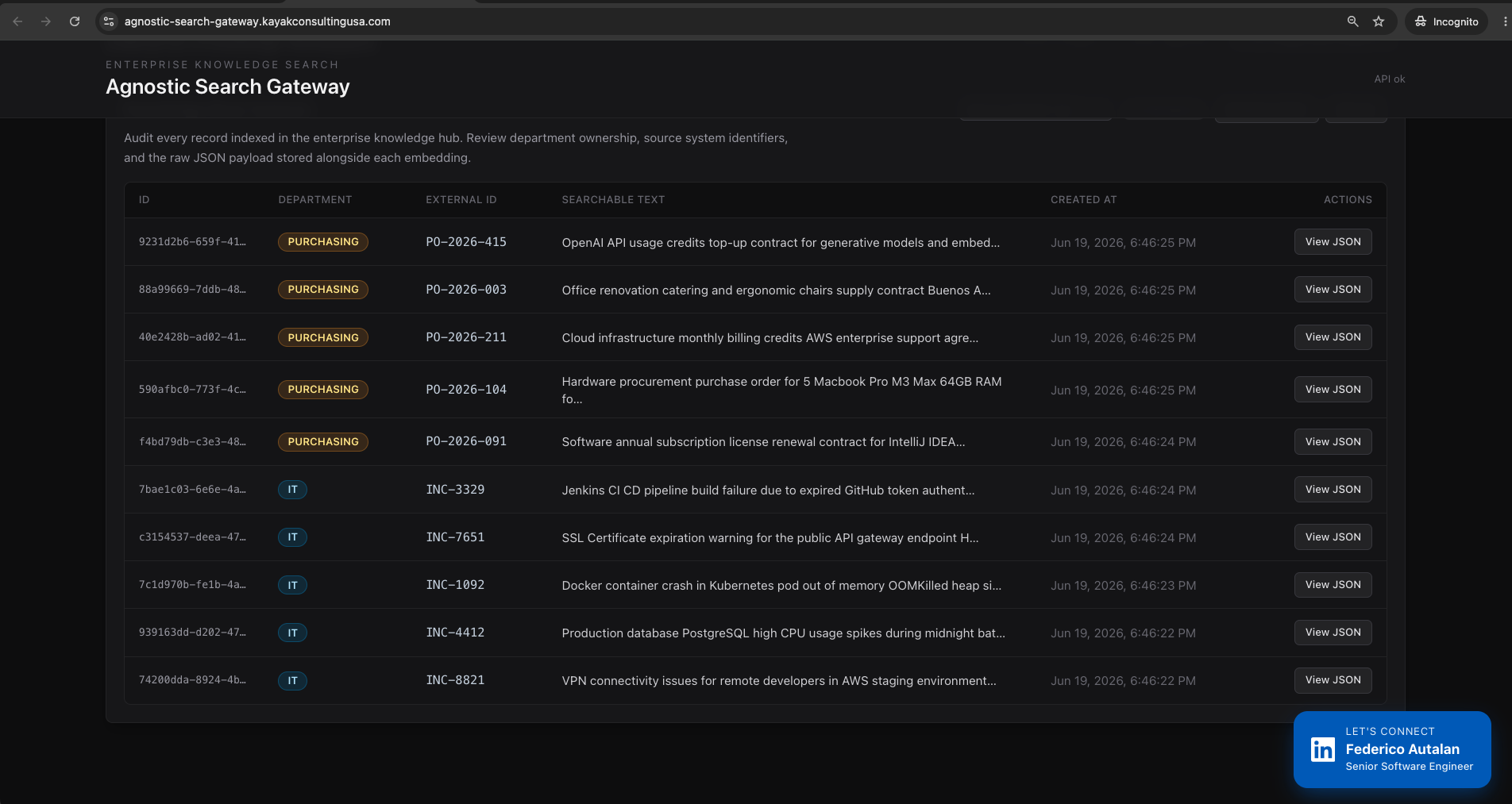Click IT badge in INC-3329 row

(292, 490)
